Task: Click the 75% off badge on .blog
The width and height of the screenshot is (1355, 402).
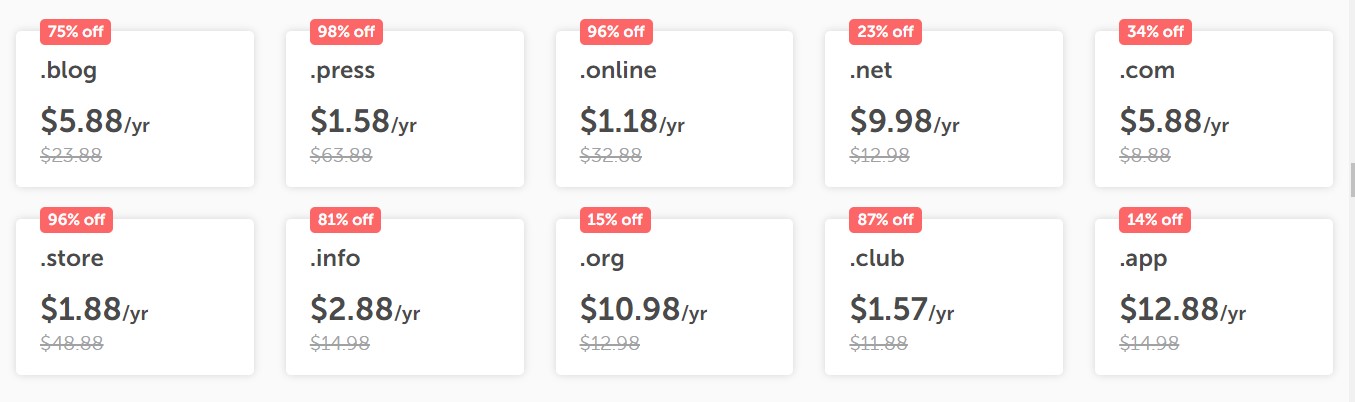Action: click(x=75, y=31)
